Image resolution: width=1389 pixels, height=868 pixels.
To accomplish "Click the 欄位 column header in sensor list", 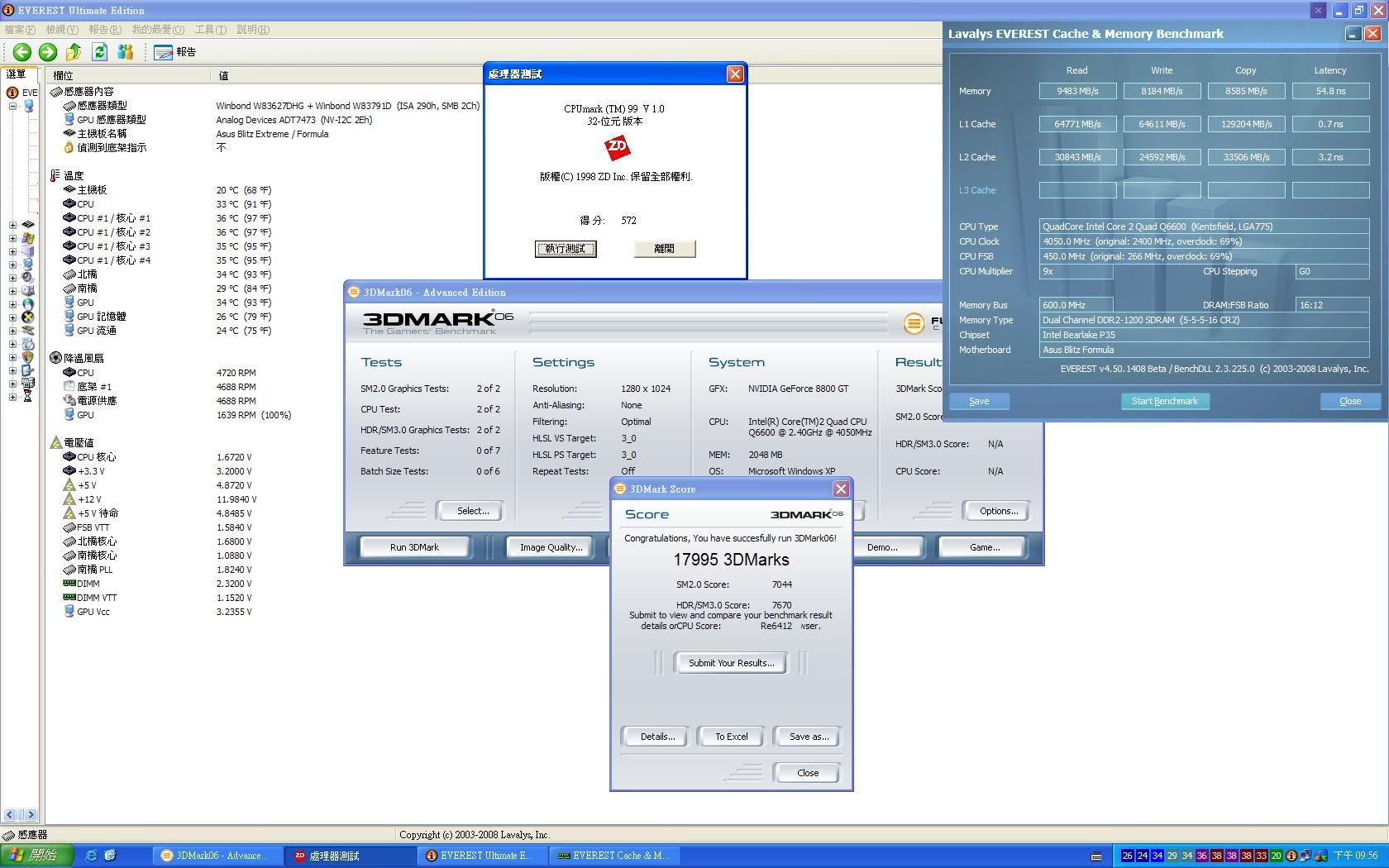I will [127, 75].
